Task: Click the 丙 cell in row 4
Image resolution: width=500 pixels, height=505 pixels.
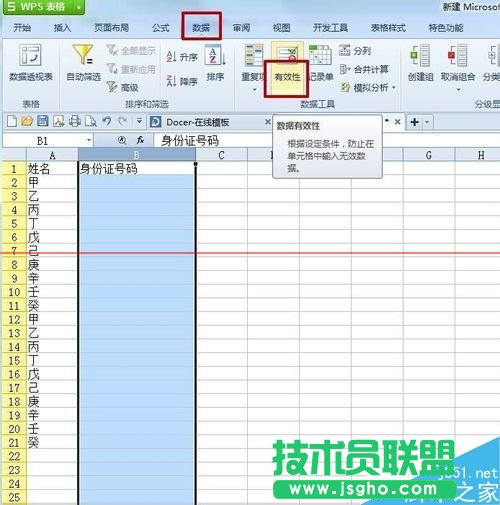Action: [52, 210]
